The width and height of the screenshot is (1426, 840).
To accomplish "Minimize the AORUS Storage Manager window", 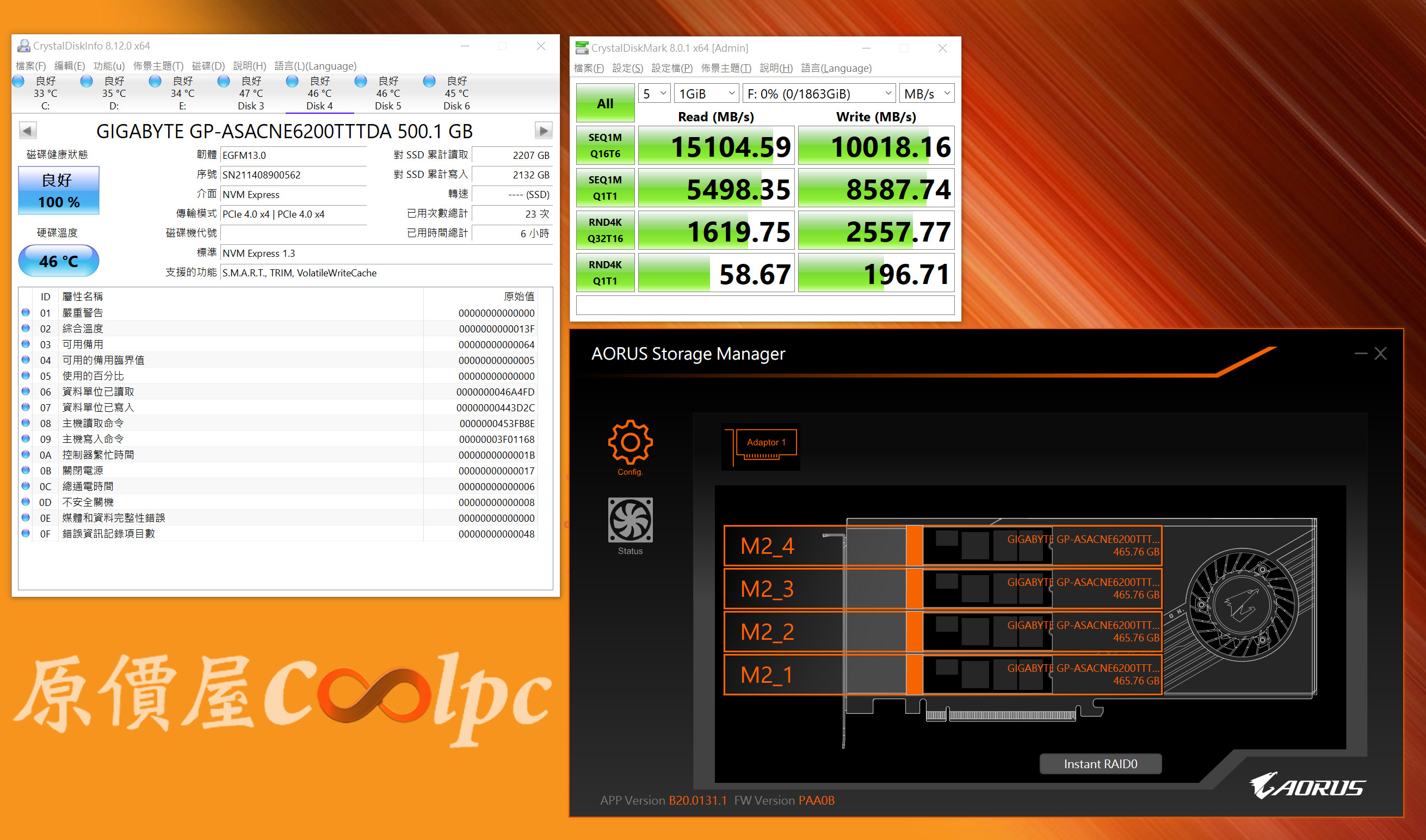I will click(x=1361, y=354).
